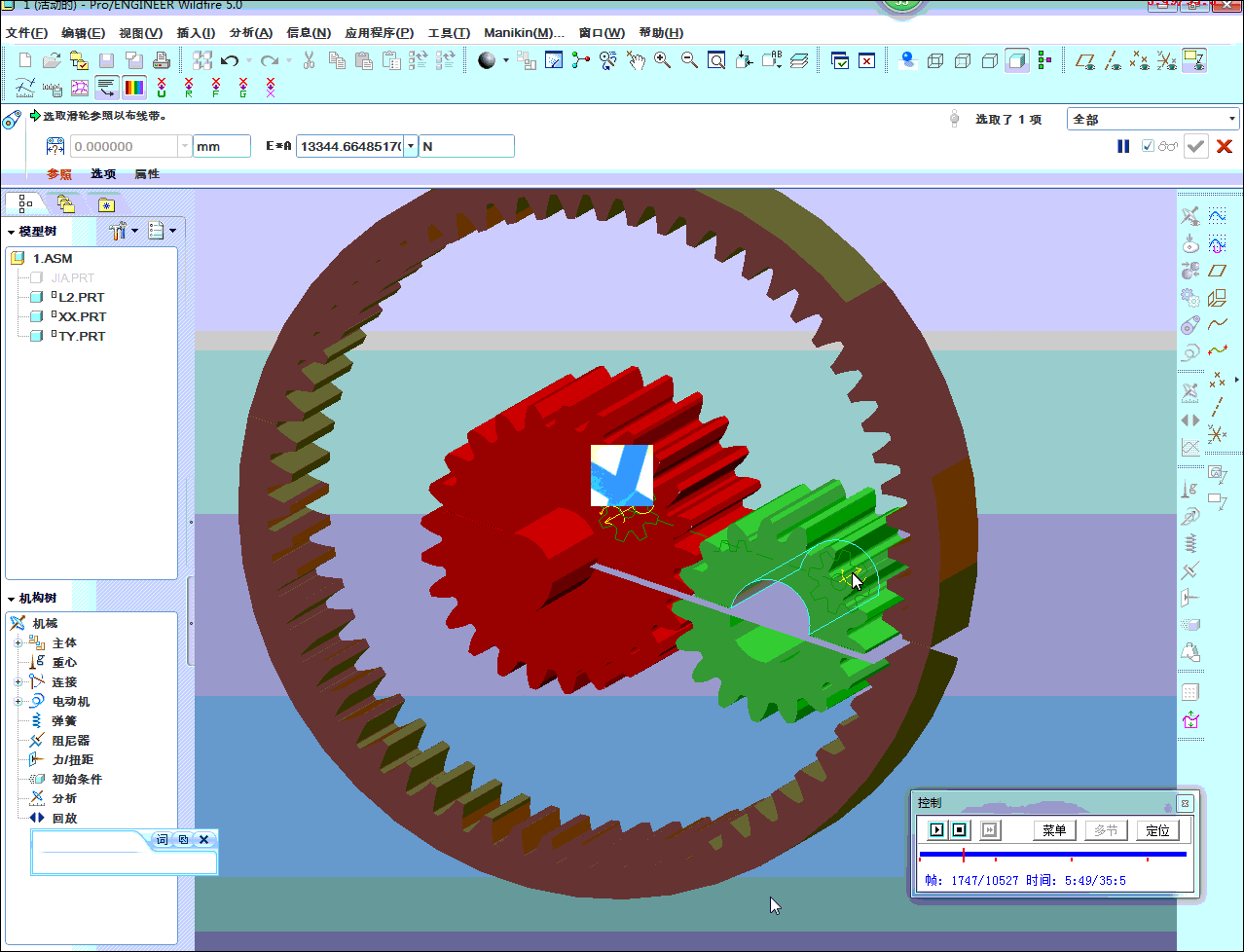Click the red X cancel feature icon
The width and height of the screenshot is (1244, 952).
click(1225, 146)
